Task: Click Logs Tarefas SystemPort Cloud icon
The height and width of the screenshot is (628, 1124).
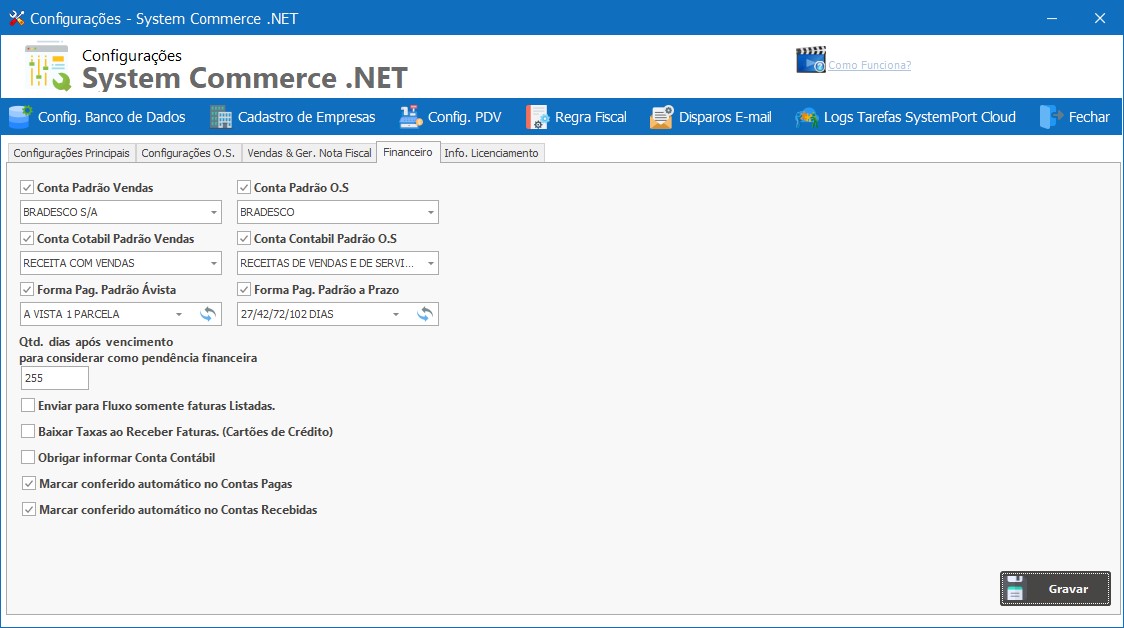Action: coord(807,117)
